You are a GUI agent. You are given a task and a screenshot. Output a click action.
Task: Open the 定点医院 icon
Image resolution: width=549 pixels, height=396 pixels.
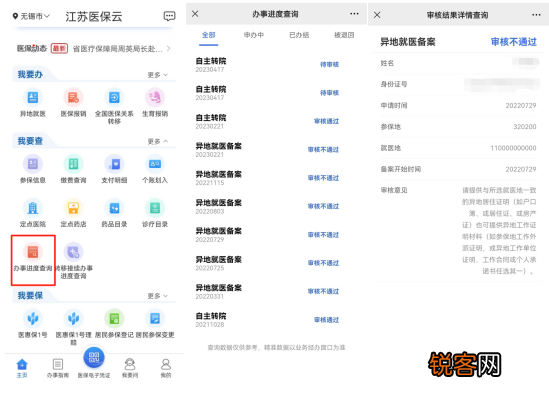[x=33, y=208]
